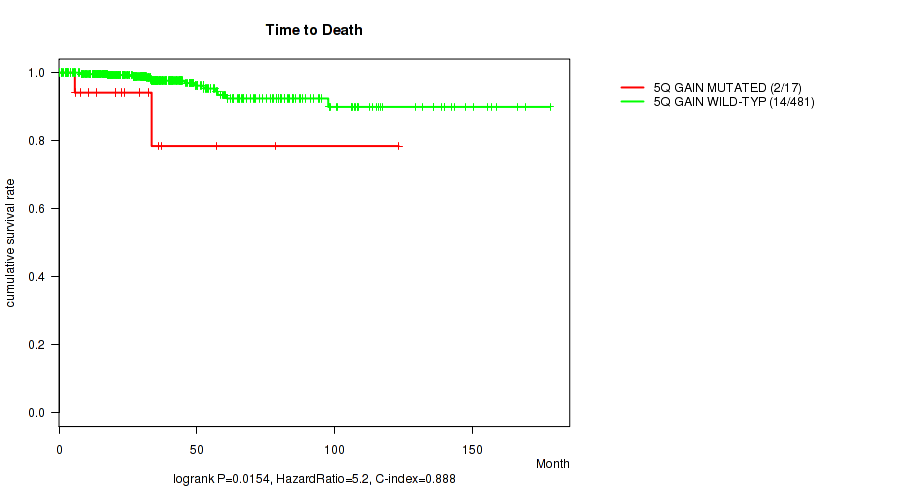Click the y-axis tick label 0.6

click(x=36, y=208)
